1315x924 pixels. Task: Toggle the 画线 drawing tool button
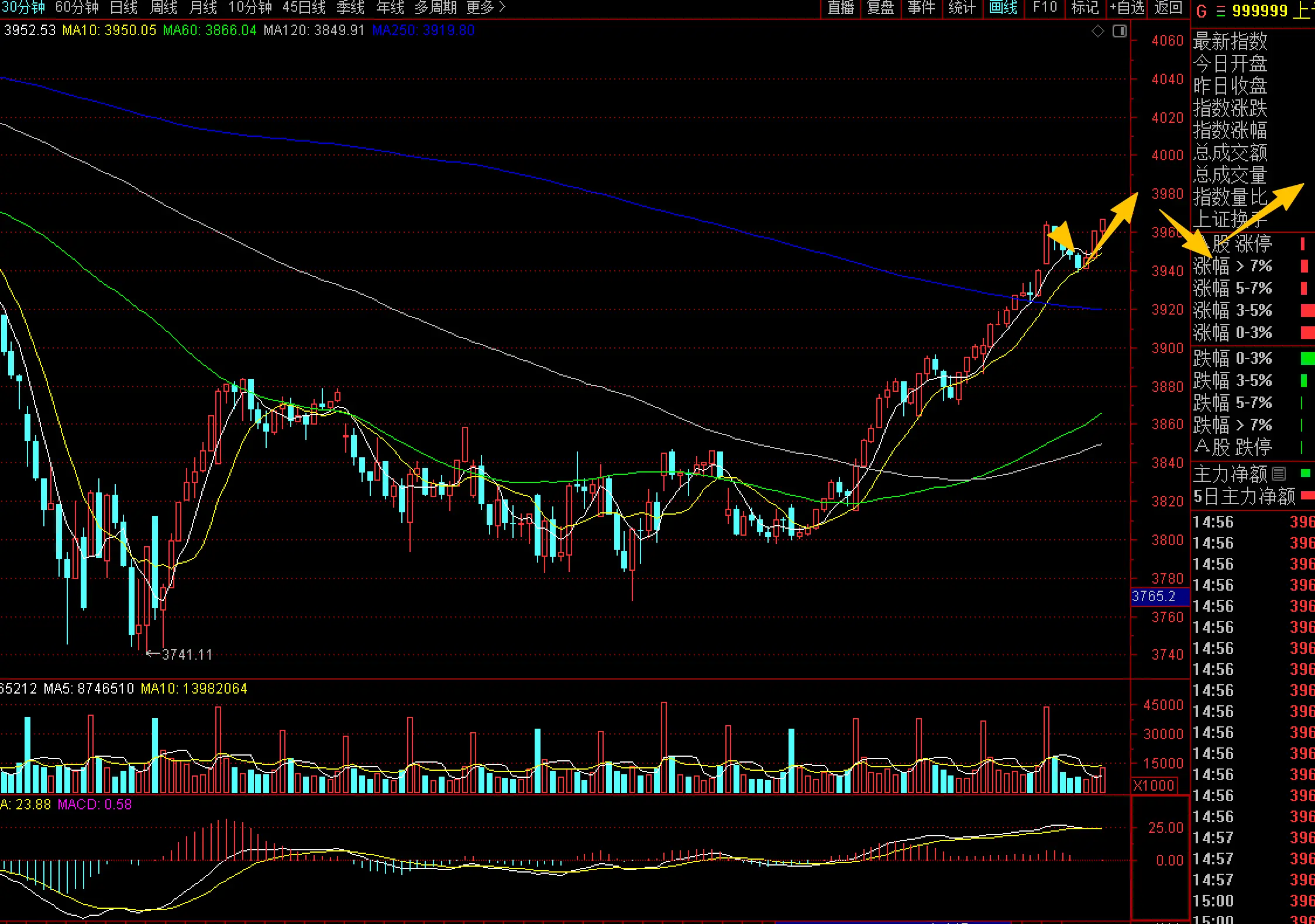tap(1003, 8)
